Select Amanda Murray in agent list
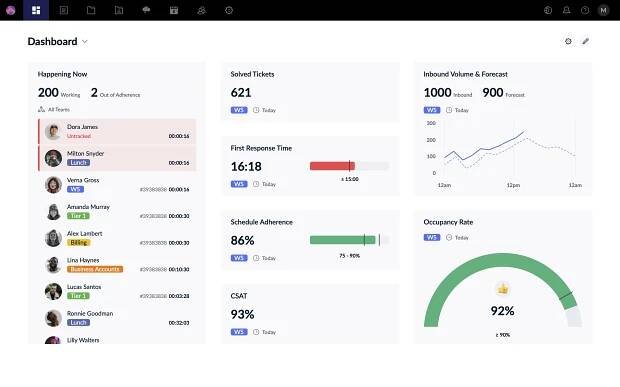The width and height of the screenshot is (620, 387). point(117,211)
